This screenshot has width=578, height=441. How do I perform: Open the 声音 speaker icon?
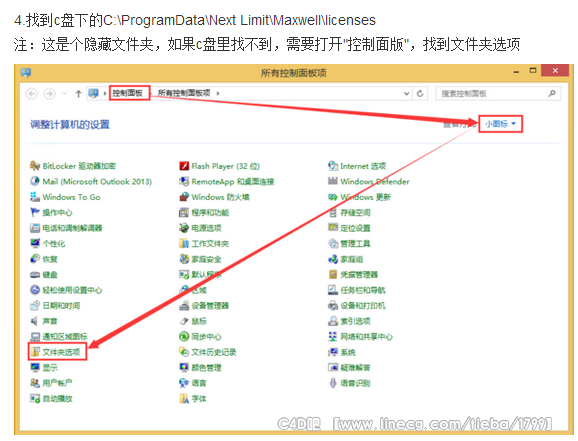[x=34, y=321]
